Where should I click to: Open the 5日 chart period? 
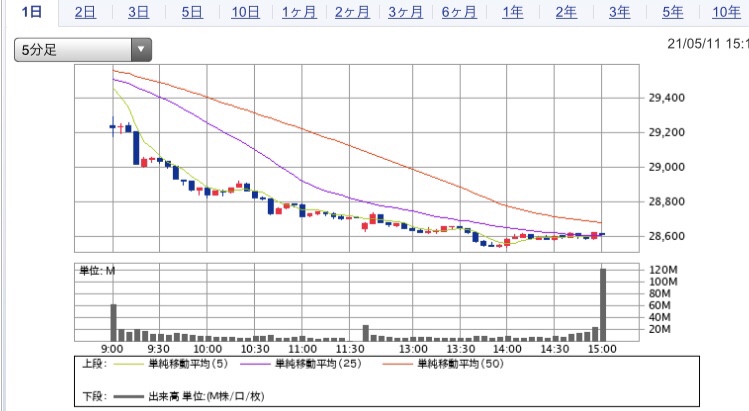coord(192,12)
